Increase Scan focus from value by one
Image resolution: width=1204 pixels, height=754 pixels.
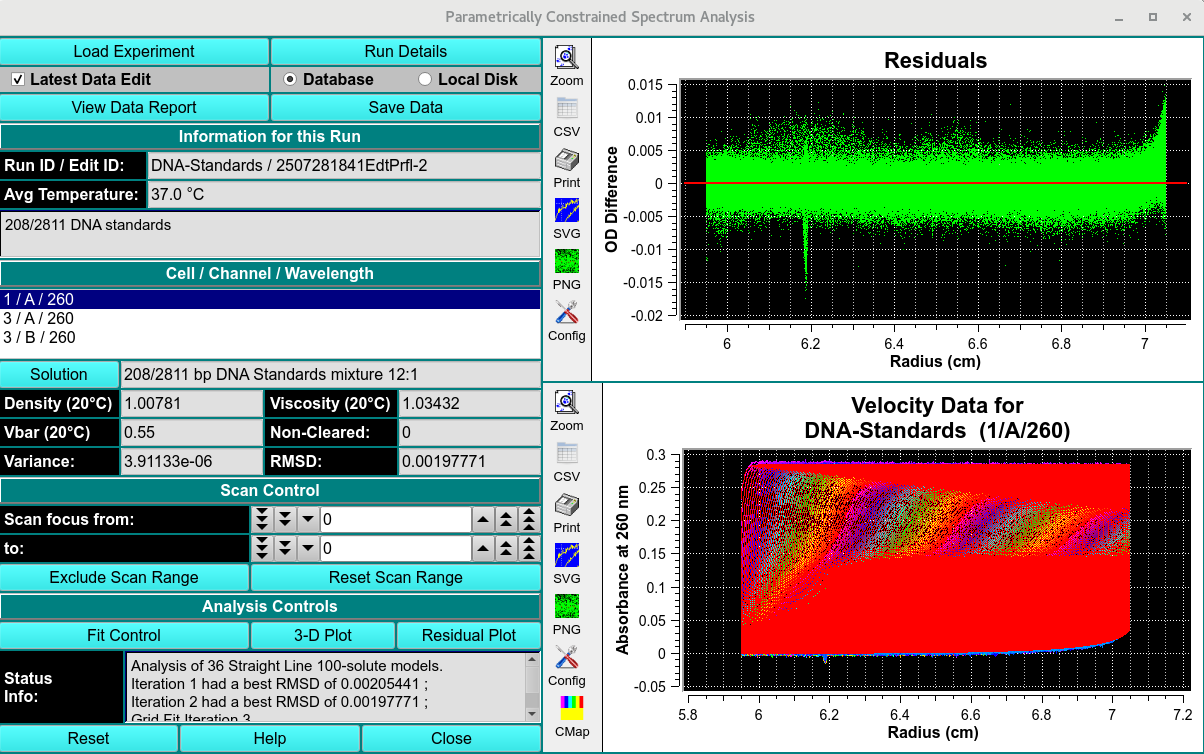pos(483,520)
